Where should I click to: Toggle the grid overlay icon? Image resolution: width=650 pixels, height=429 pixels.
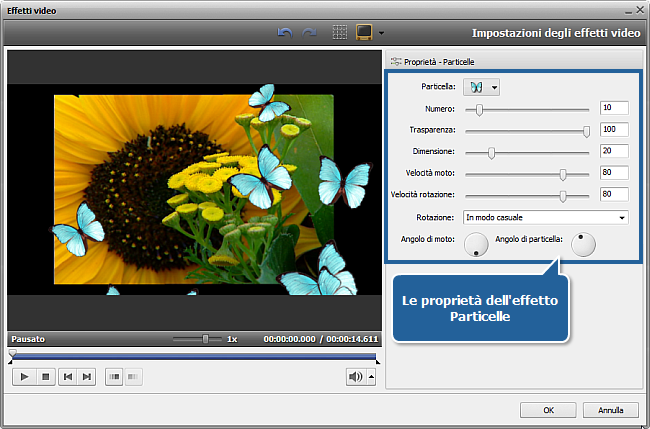(x=340, y=32)
